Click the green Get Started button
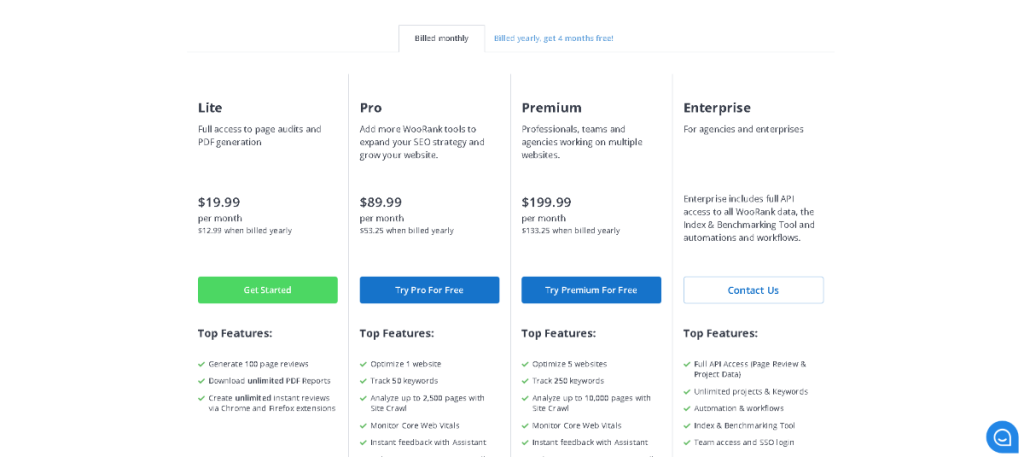Screen dimensions: 1024x457 point(267,290)
